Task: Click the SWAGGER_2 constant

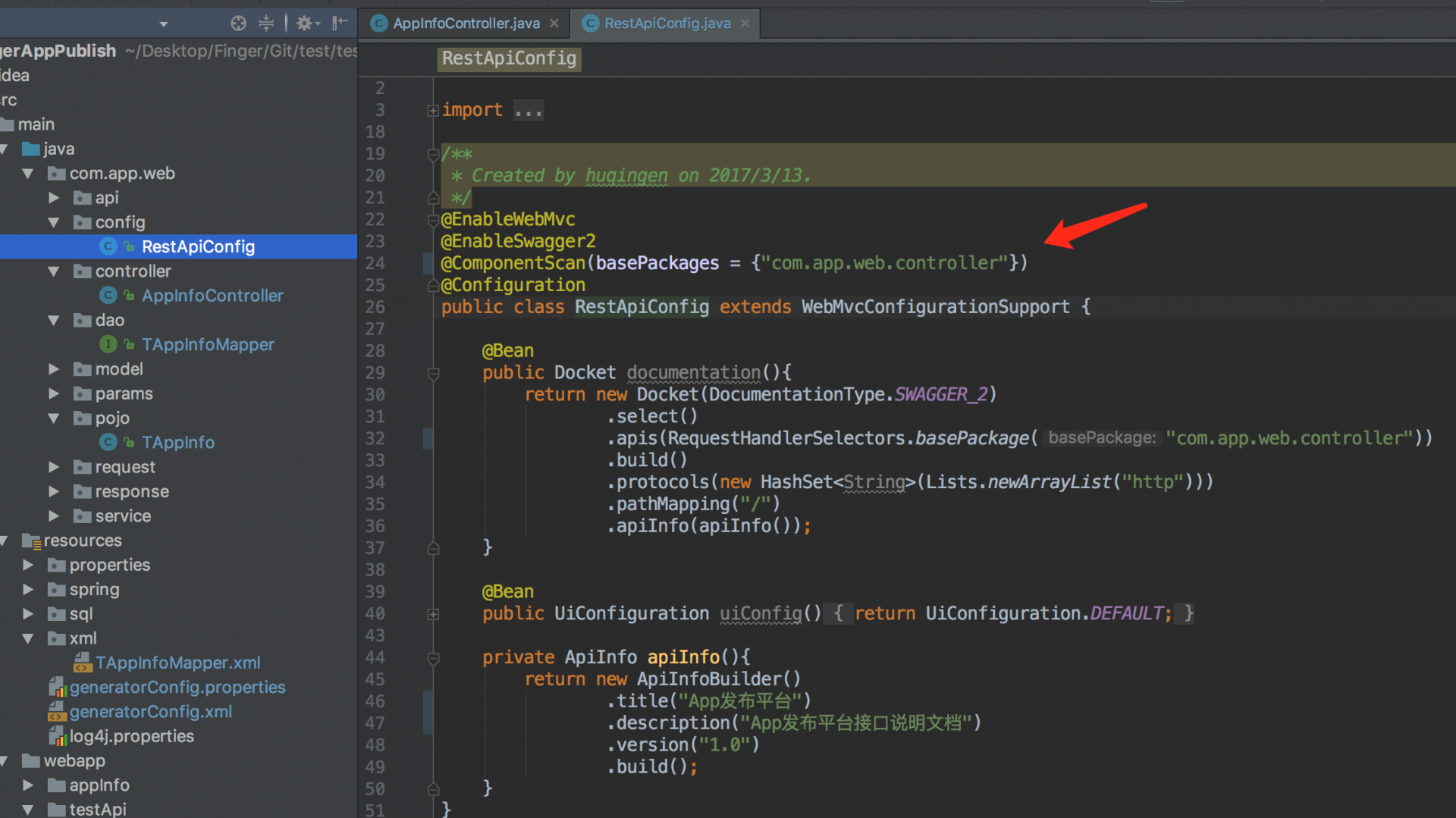Action: pos(940,395)
